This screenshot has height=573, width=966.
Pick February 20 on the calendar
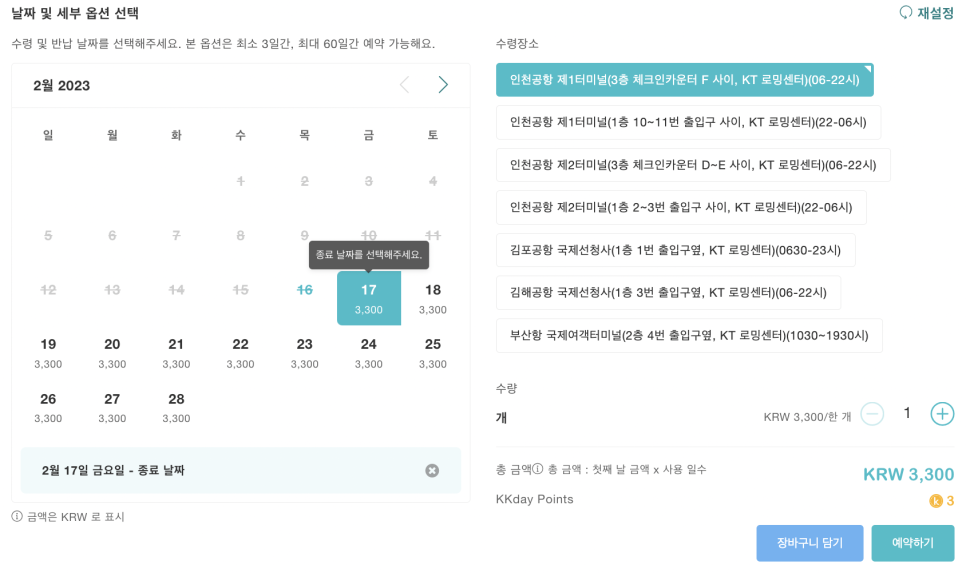112,353
